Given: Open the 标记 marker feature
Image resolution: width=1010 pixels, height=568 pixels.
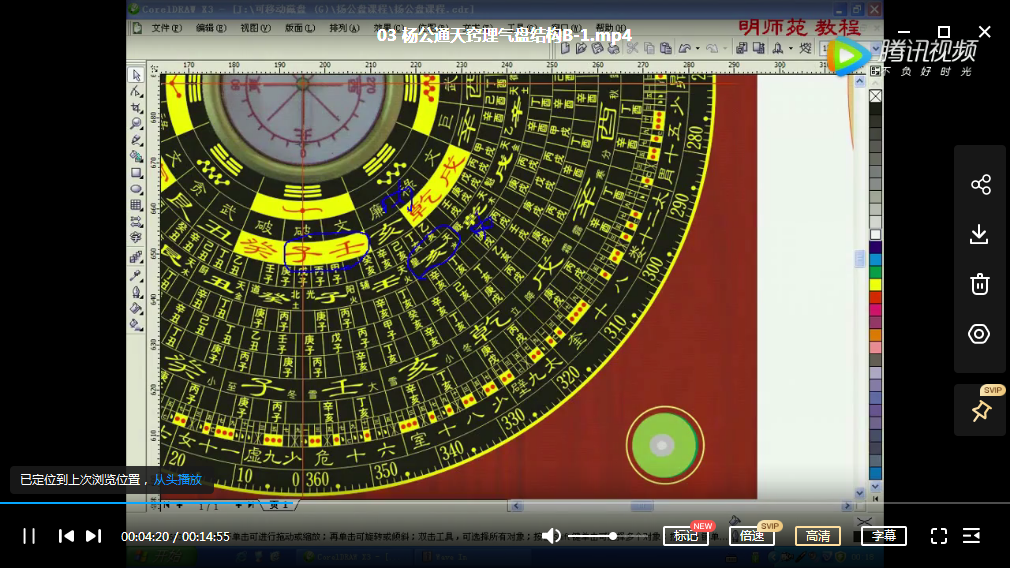Looking at the screenshot, I should click(686, 536).
